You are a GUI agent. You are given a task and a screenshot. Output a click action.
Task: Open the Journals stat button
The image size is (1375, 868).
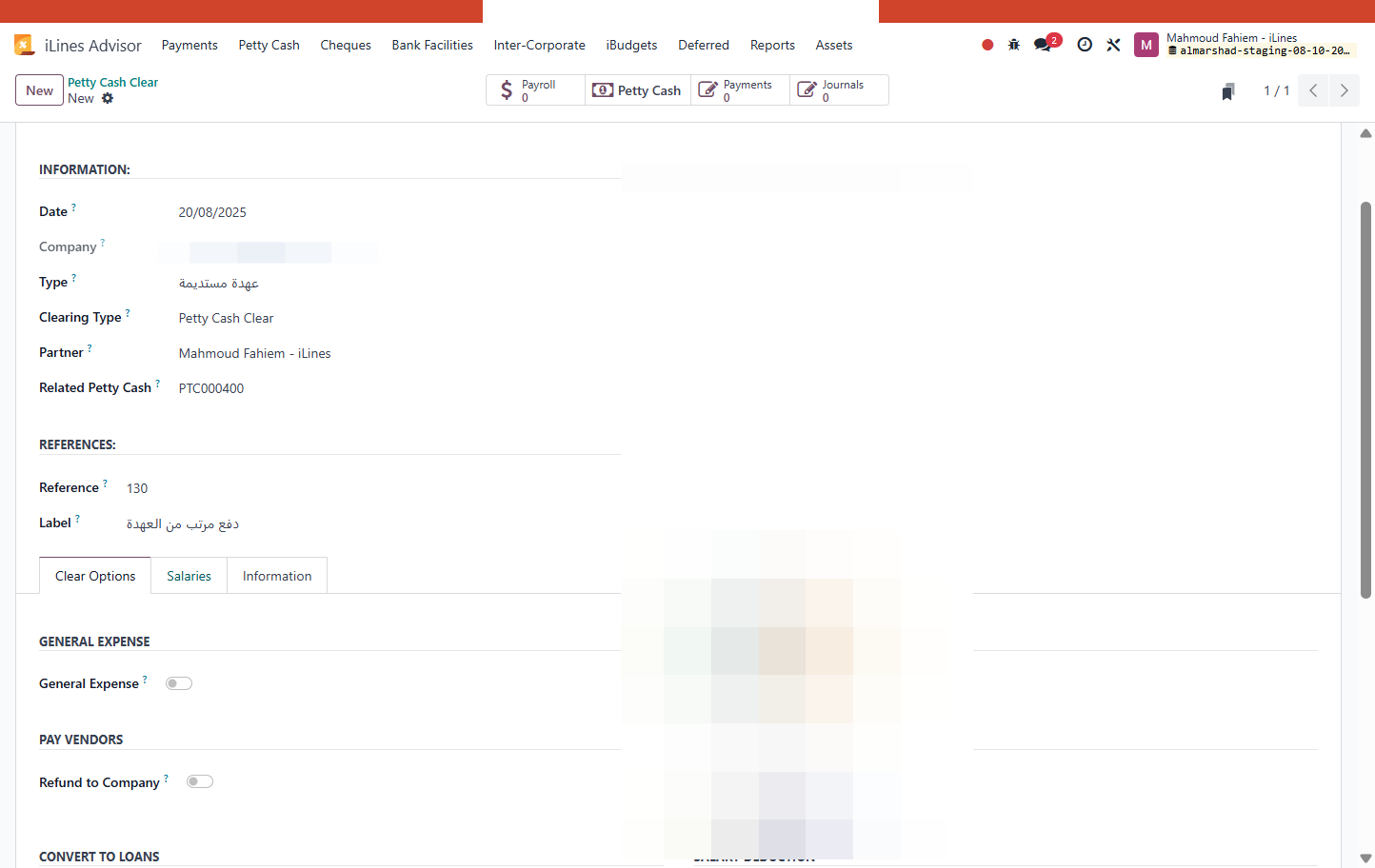click(x=839, y=90)
